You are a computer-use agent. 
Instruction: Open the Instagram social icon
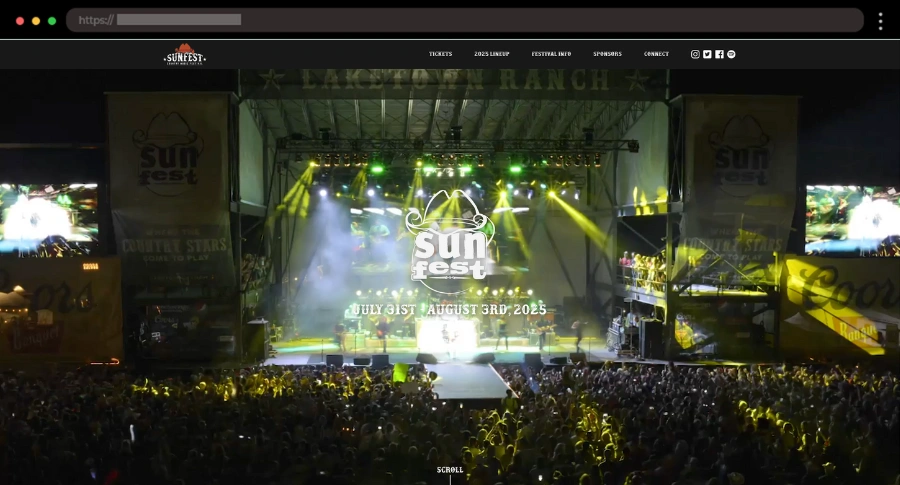(x=695, y=54)
